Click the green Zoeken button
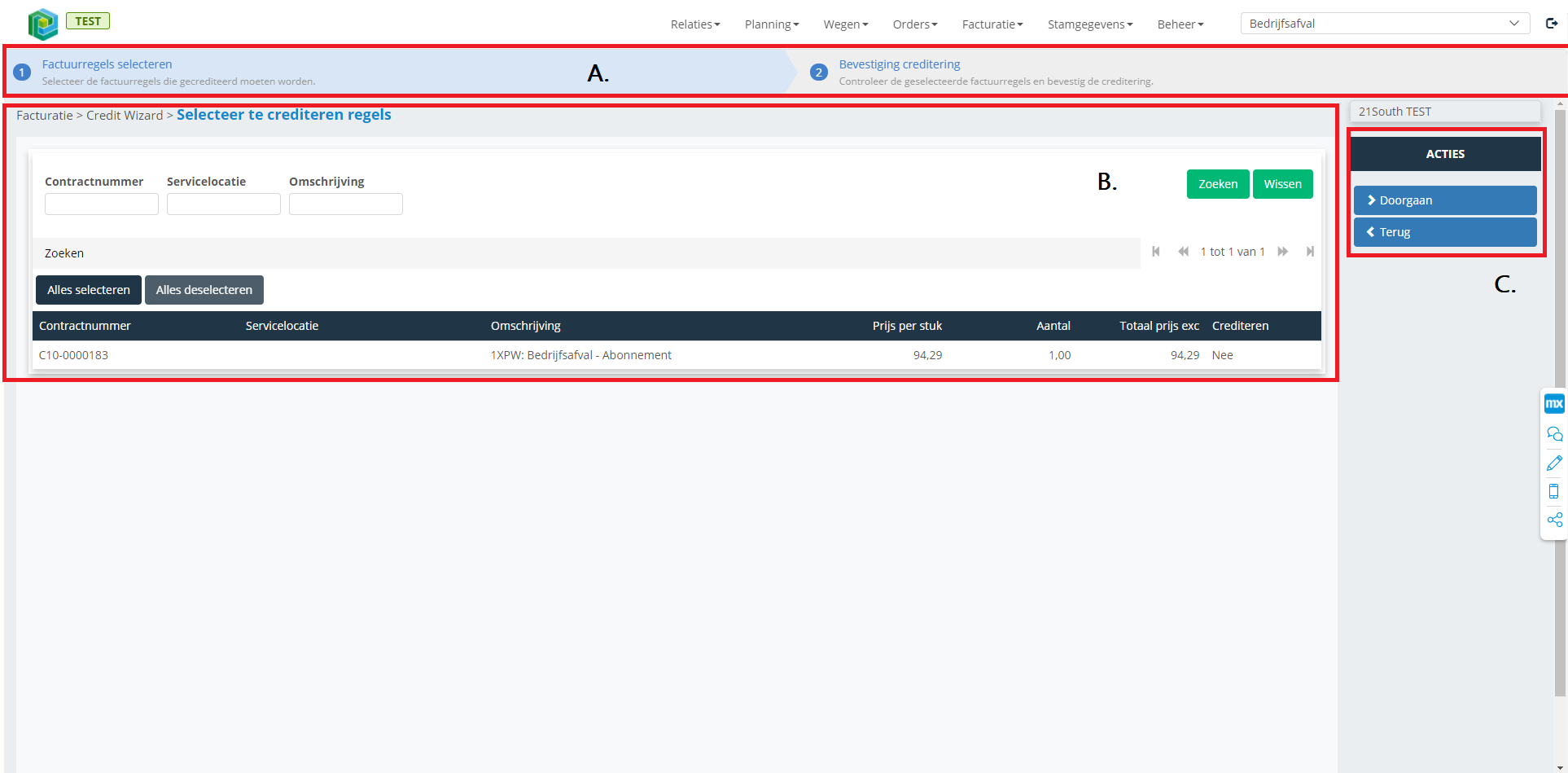Image resolution: width=1568 pixels, height=773 pixels. pyautogui.click(x=1218, y=184)
